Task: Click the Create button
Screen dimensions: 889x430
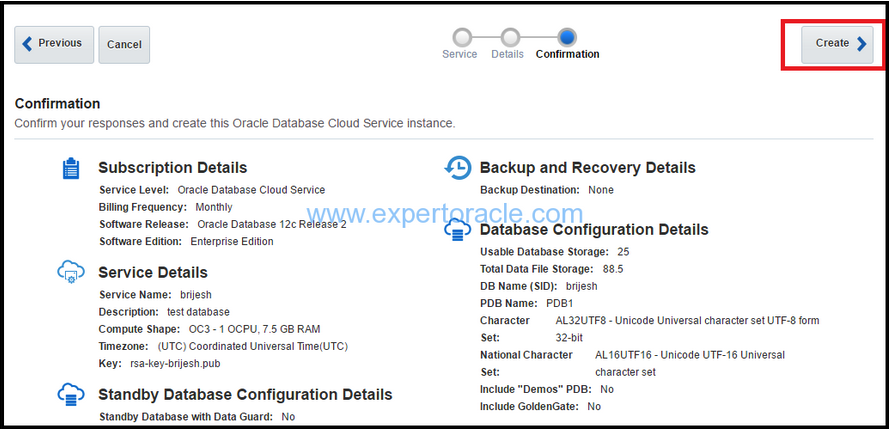Action: [837, 44]
